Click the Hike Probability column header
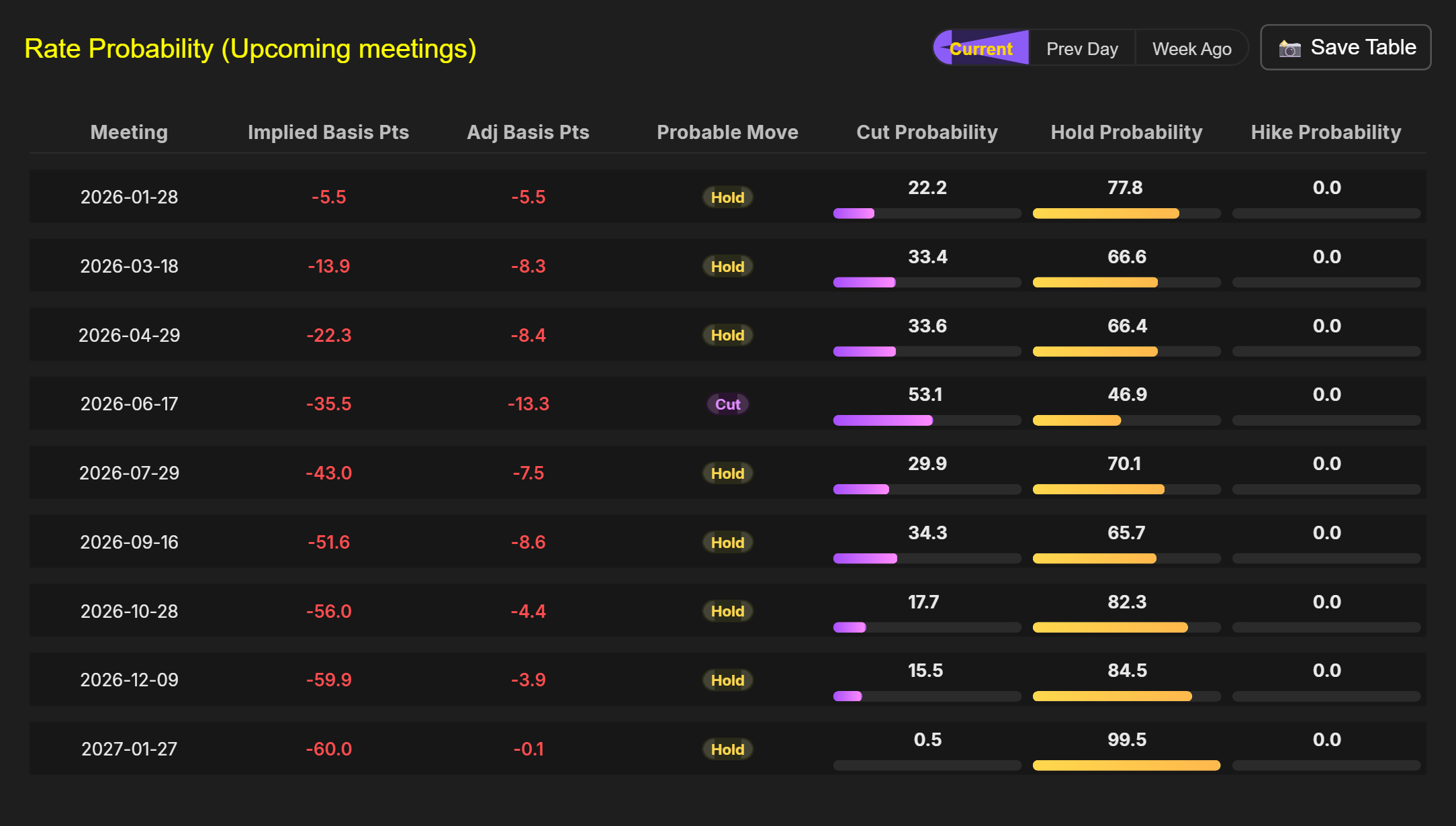The height and width of the screenshot is (826, 1456). pos(1326,132)
